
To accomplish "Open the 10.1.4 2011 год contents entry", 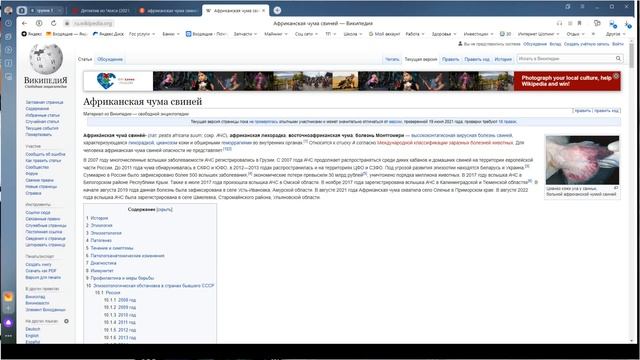I will [x=120, y=322].
